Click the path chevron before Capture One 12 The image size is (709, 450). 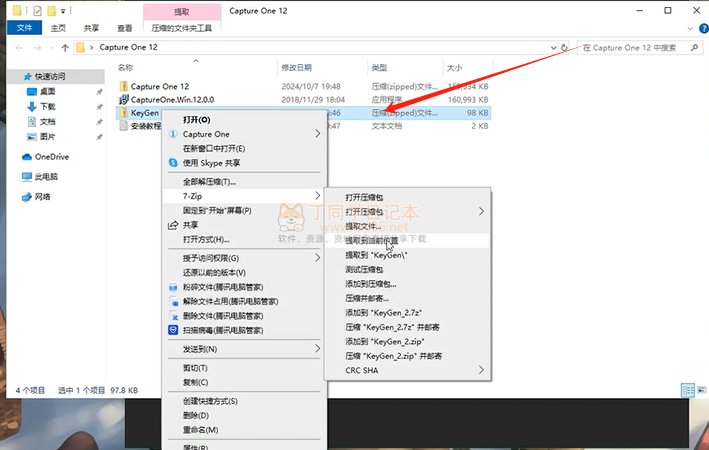[x=92, y=47]
